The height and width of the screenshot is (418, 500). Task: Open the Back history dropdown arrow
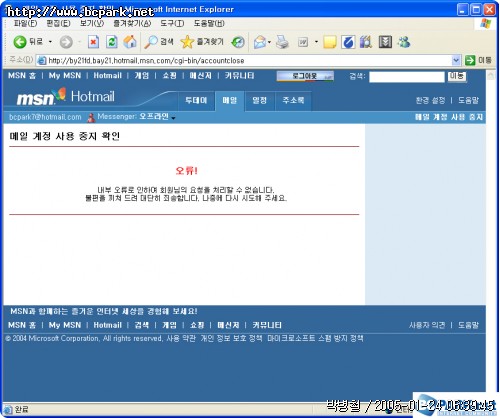point(50,42)
